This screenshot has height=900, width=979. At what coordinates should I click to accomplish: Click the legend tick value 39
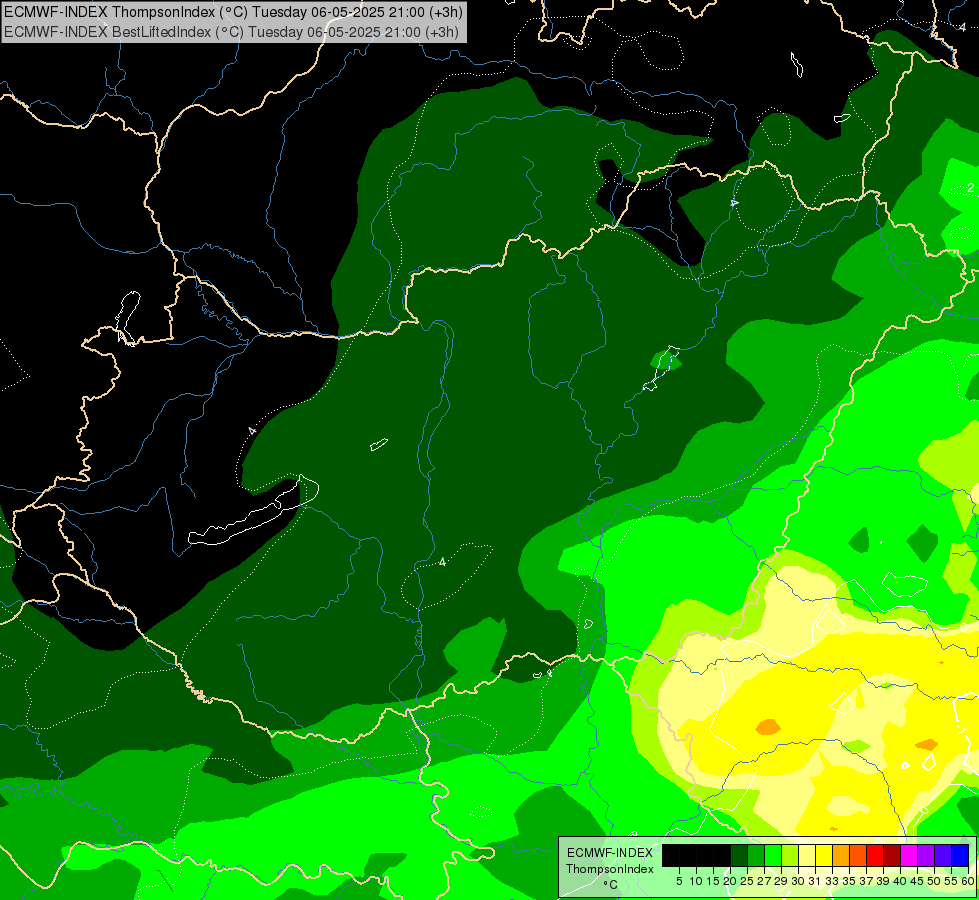click(883, 881)
